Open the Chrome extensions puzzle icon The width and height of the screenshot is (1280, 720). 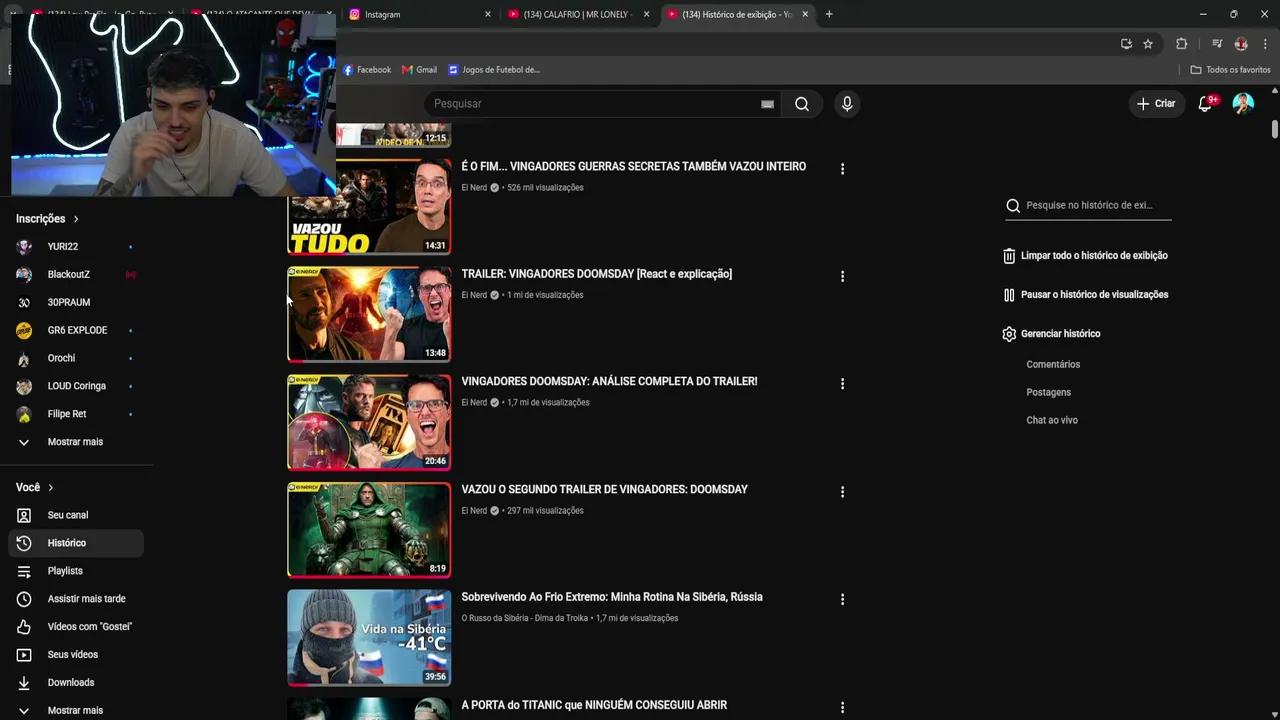click(1182, 44)
